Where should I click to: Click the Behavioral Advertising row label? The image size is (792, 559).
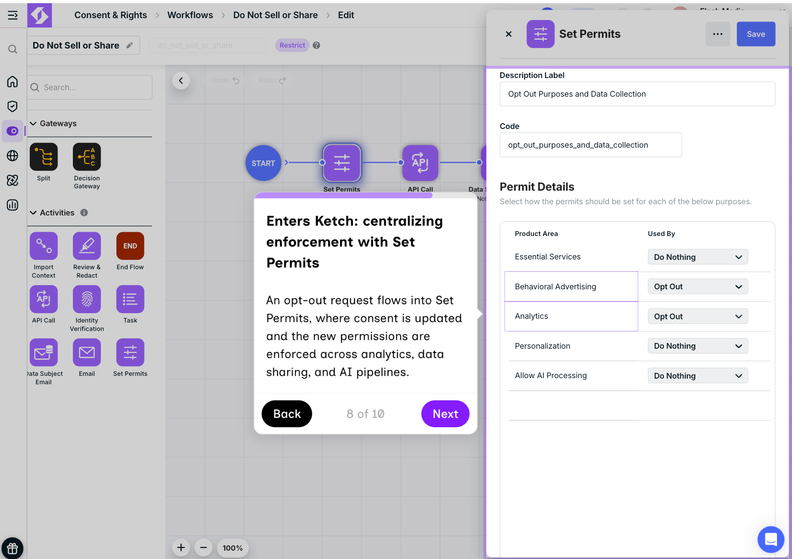(555, 286)
